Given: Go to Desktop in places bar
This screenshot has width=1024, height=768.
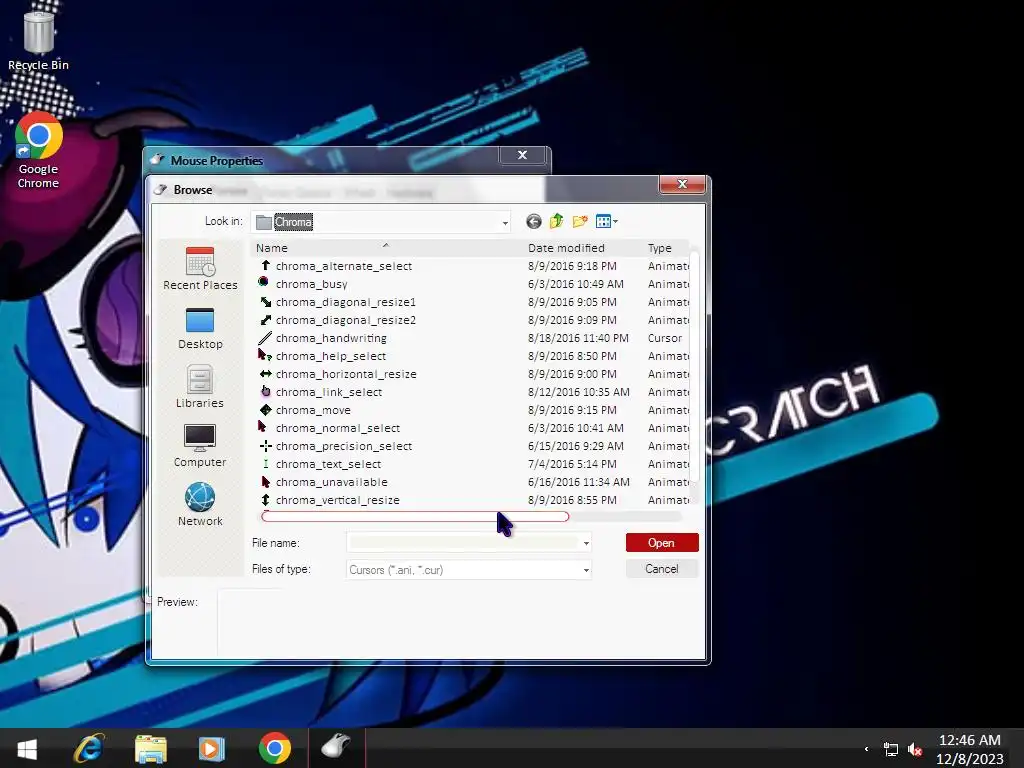Looking at the screenshot, I should tap(200, 328).
